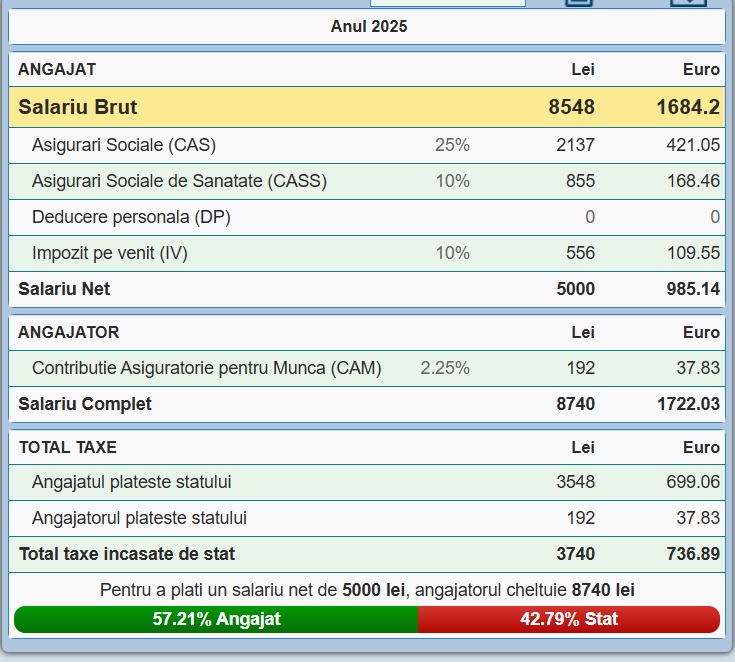
Task: Select the Salariu Net label
Action: (x=64, y=289)
